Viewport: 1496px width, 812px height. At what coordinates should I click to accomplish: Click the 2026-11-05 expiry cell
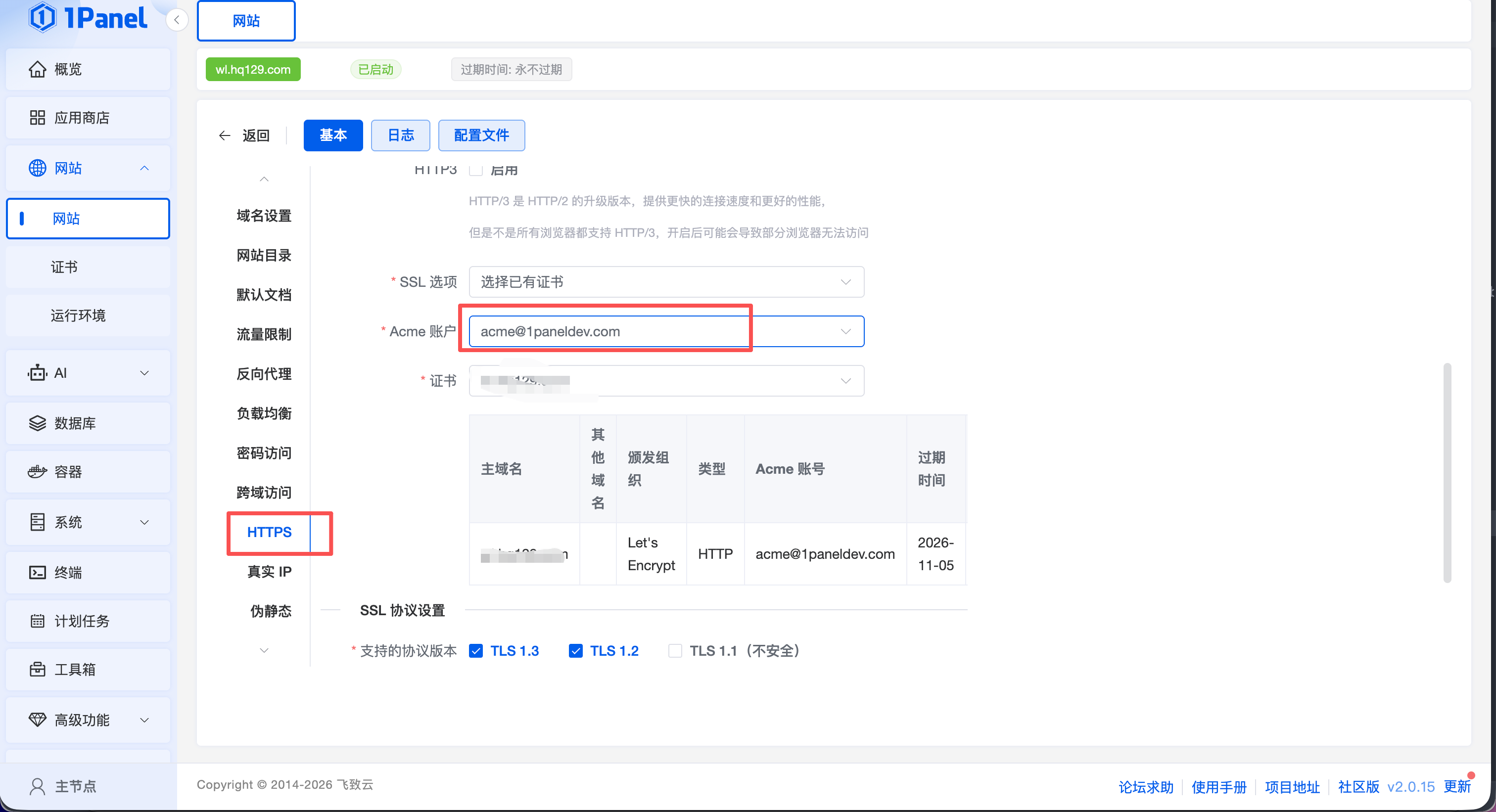pyautogui.click(x=935, y=554)
